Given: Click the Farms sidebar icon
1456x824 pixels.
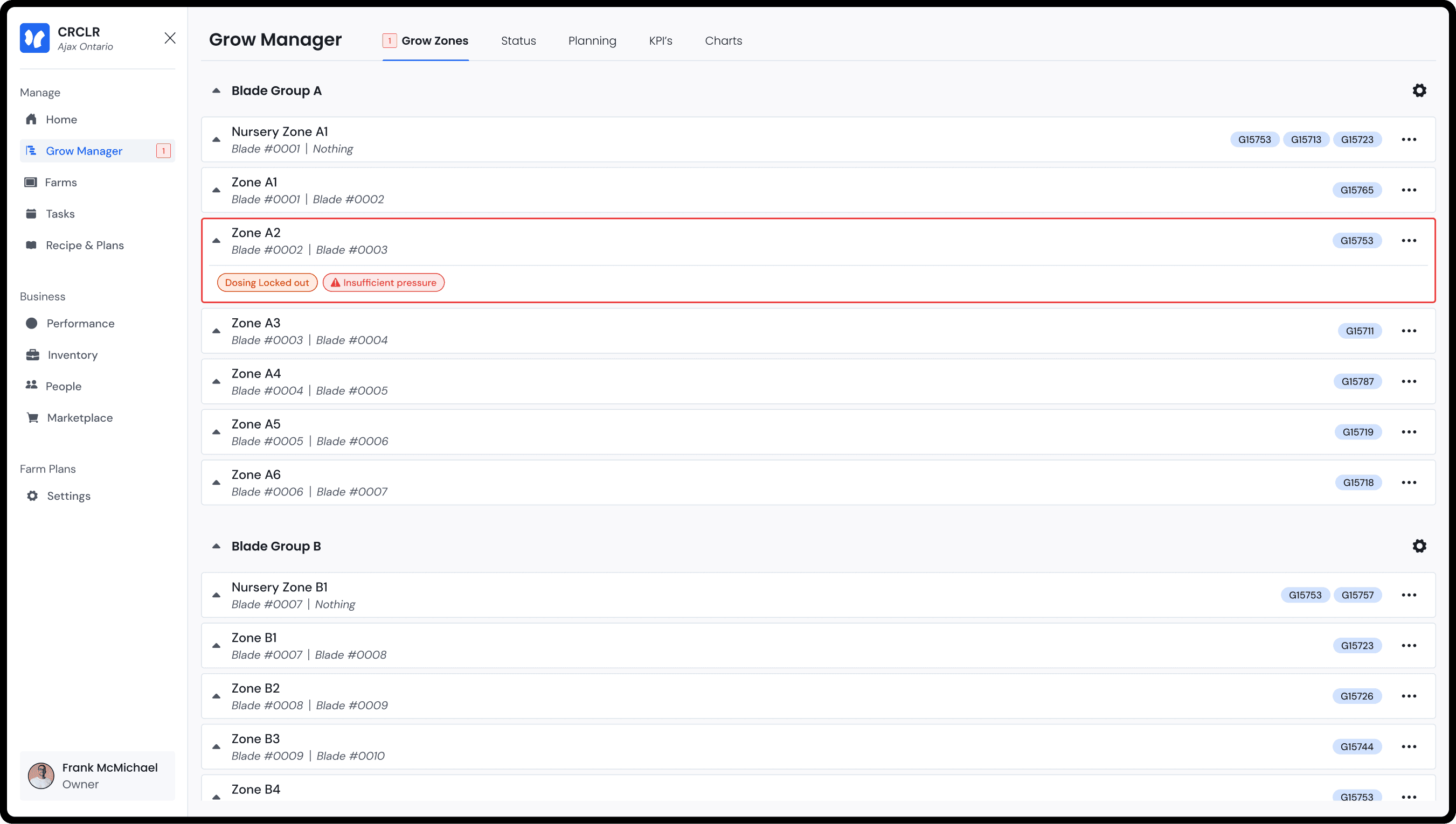Looking at the screenshot, I should (31, 182).
